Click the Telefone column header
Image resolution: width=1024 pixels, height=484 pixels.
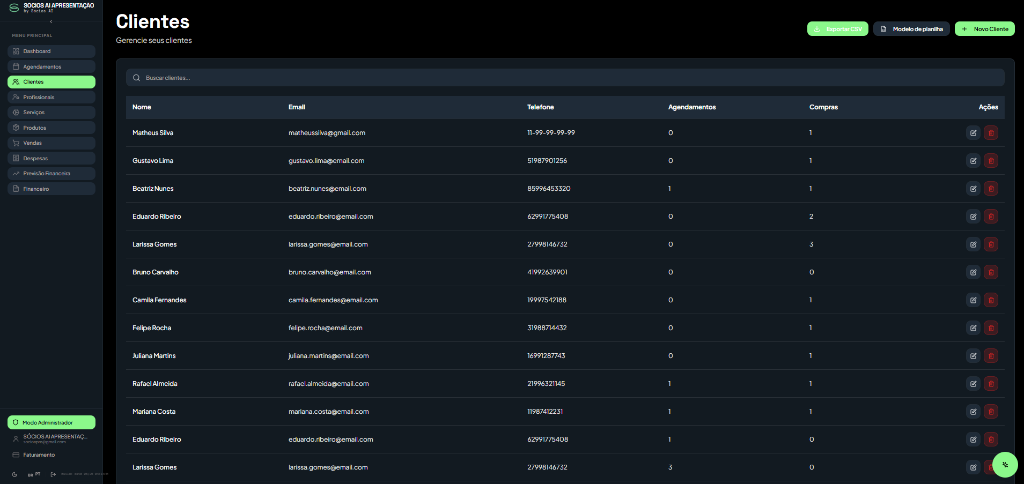(541, 107)
